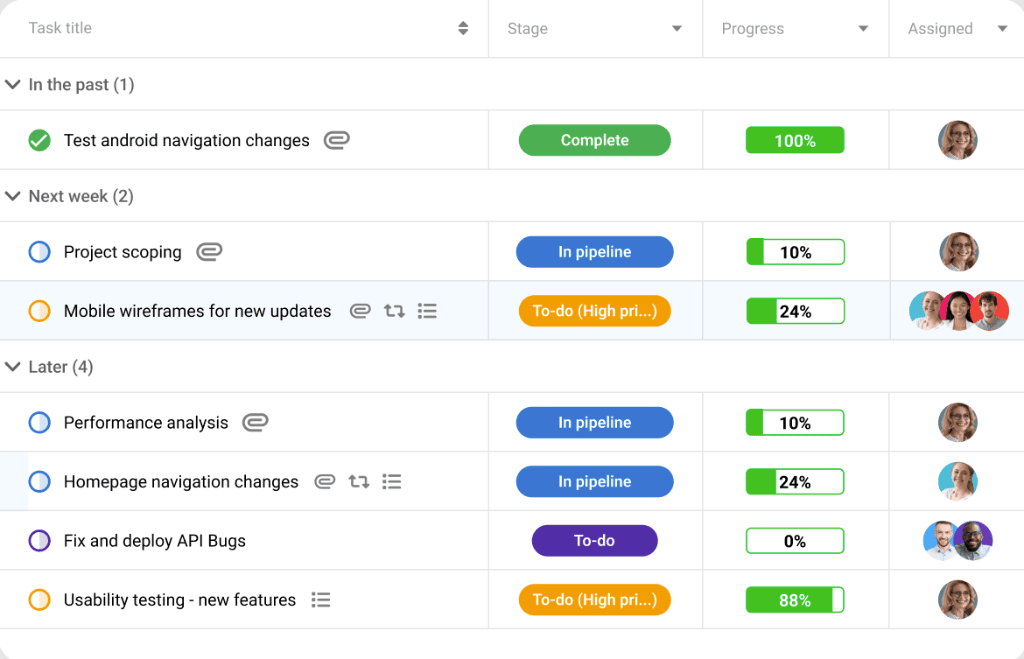Click assignee avatar for Homepage navigation changes
The height and width of the screenshot is (659, 1024).
pyautogui.click(x=958, y=481)
